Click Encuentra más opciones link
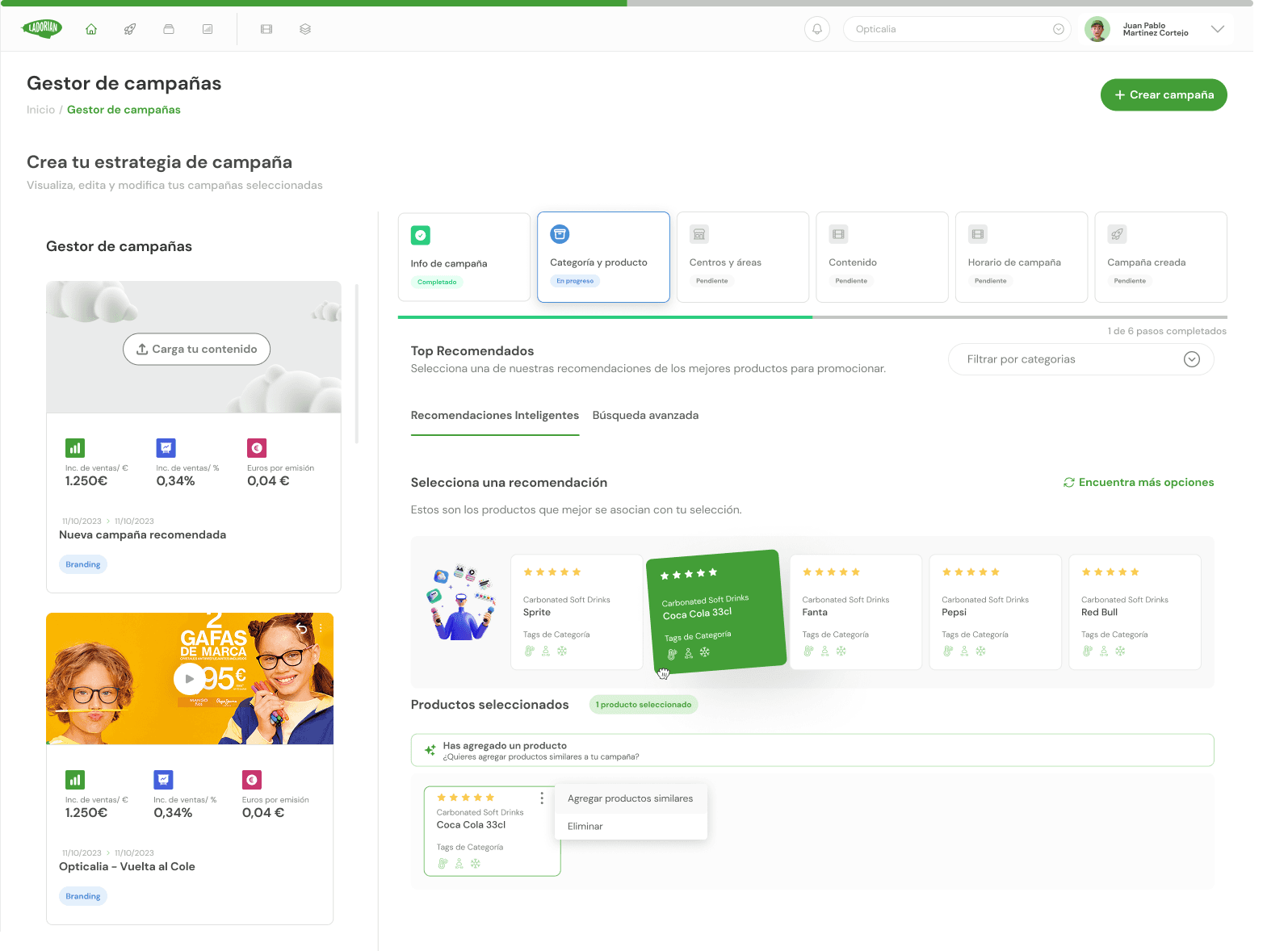The height and width of the screenshot is (951, 1288). (x=1139, y=482)
